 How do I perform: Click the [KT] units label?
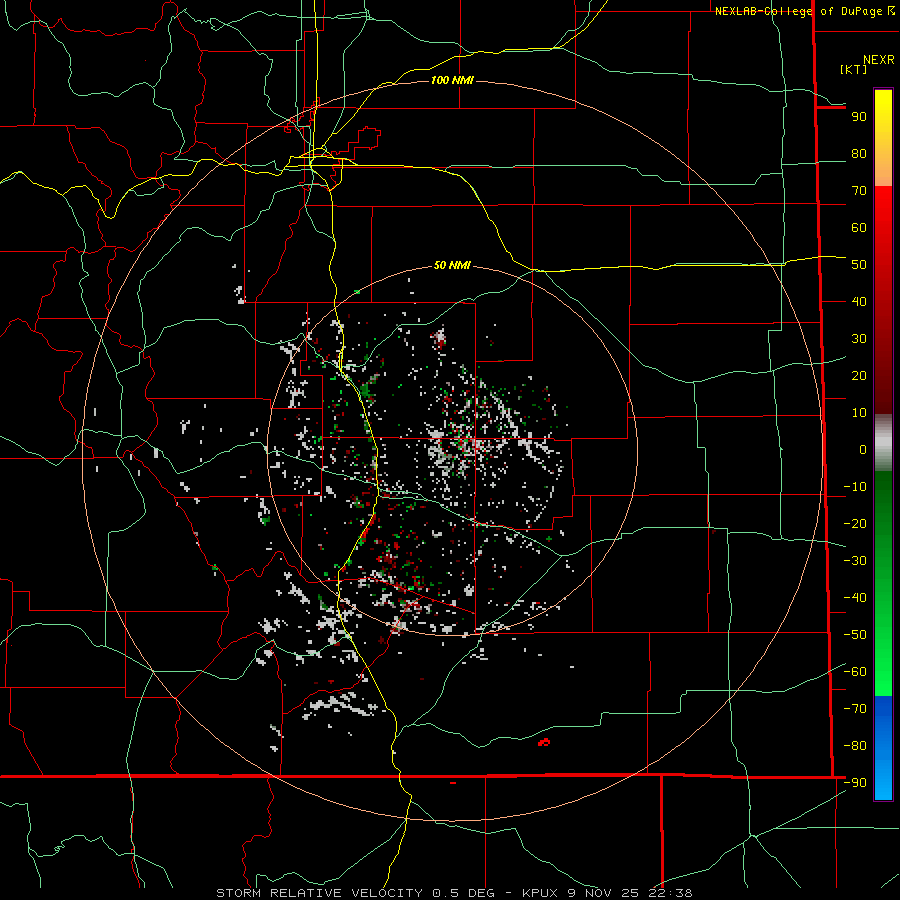854,69
